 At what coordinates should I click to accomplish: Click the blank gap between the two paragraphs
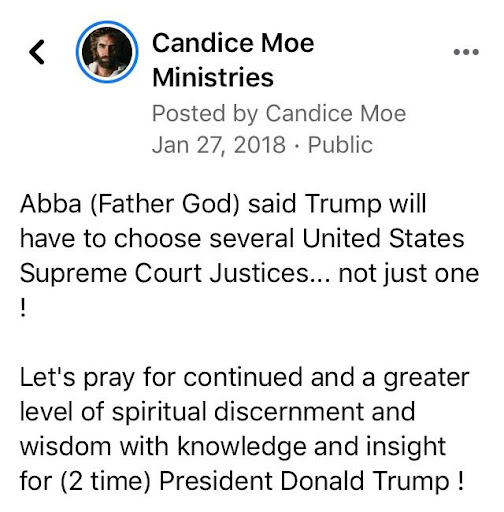[250, 343]
